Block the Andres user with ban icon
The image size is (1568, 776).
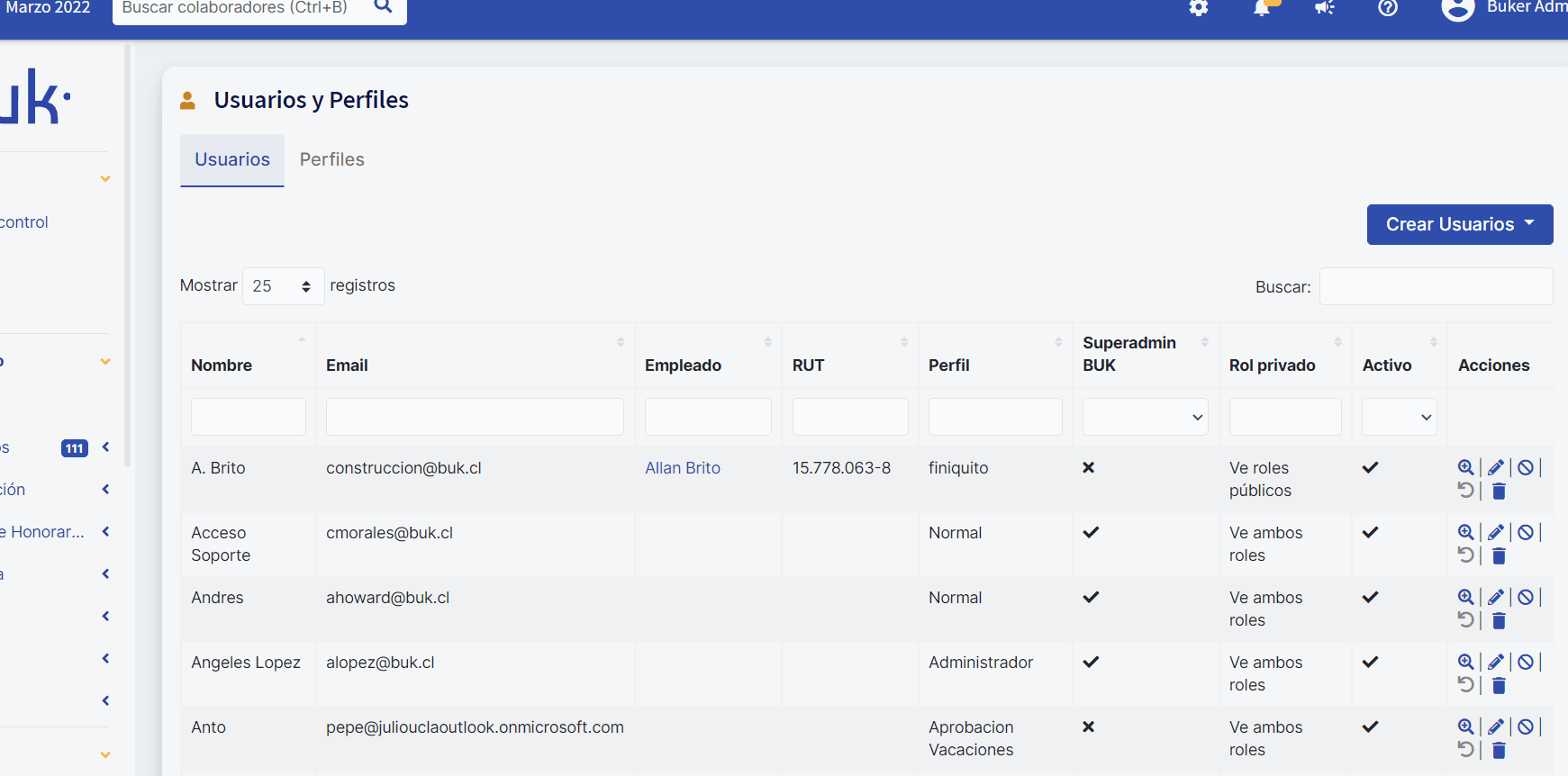(x=1526, y=597)
